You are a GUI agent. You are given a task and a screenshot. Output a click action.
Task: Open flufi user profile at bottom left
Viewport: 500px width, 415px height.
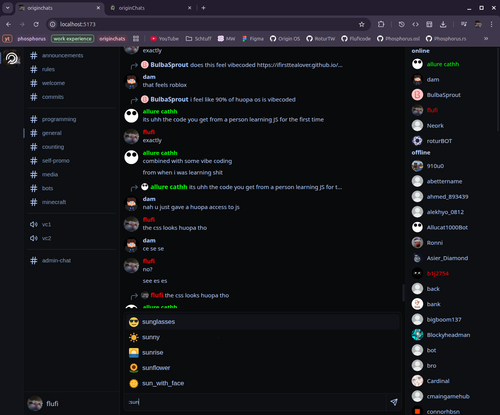pyautogui.click(x=43, y=404)
